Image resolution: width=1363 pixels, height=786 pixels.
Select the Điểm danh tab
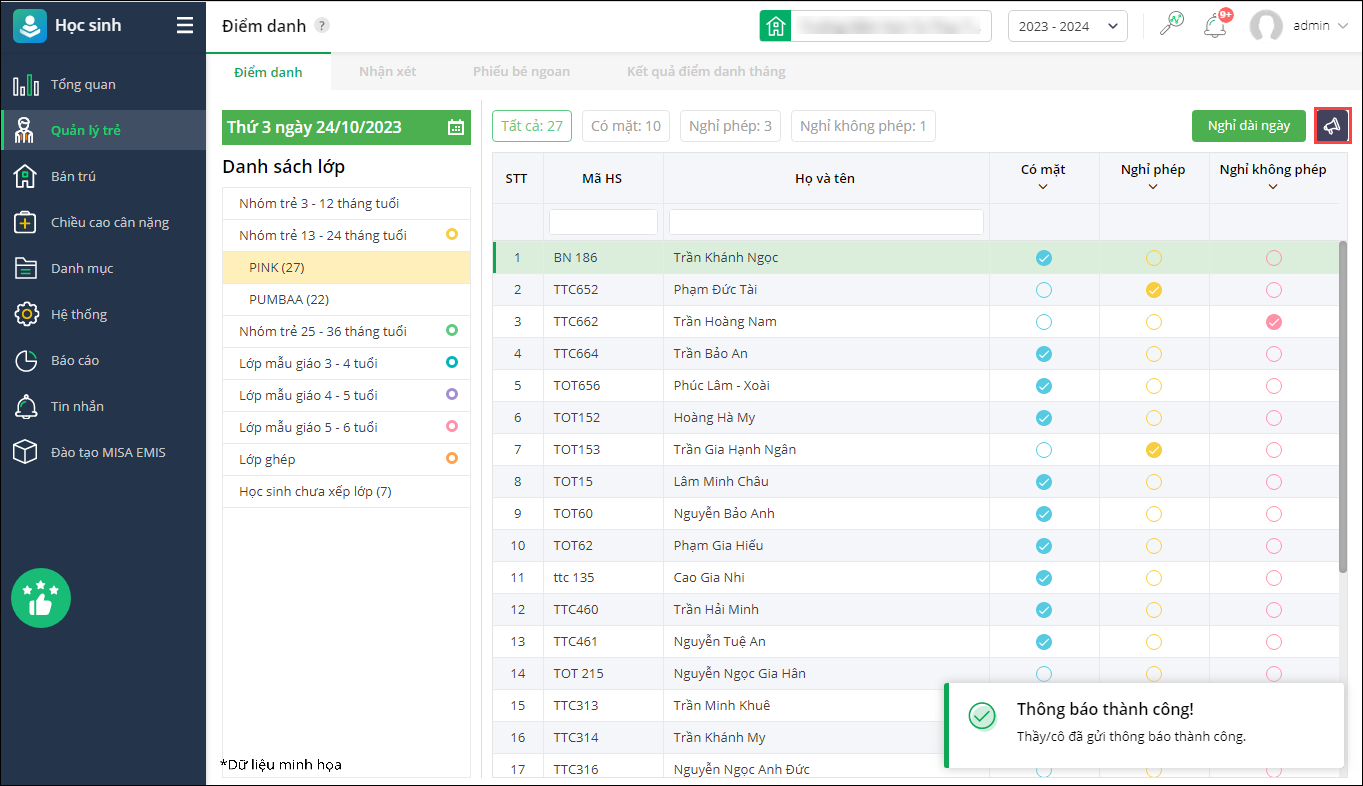pos(268,72)
